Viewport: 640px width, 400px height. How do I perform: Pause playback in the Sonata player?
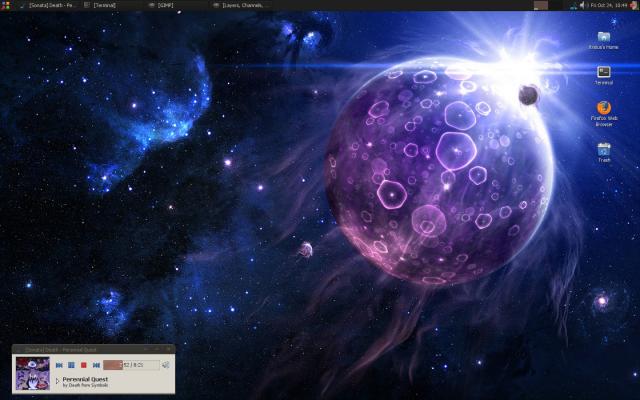[x=71, y=365]
